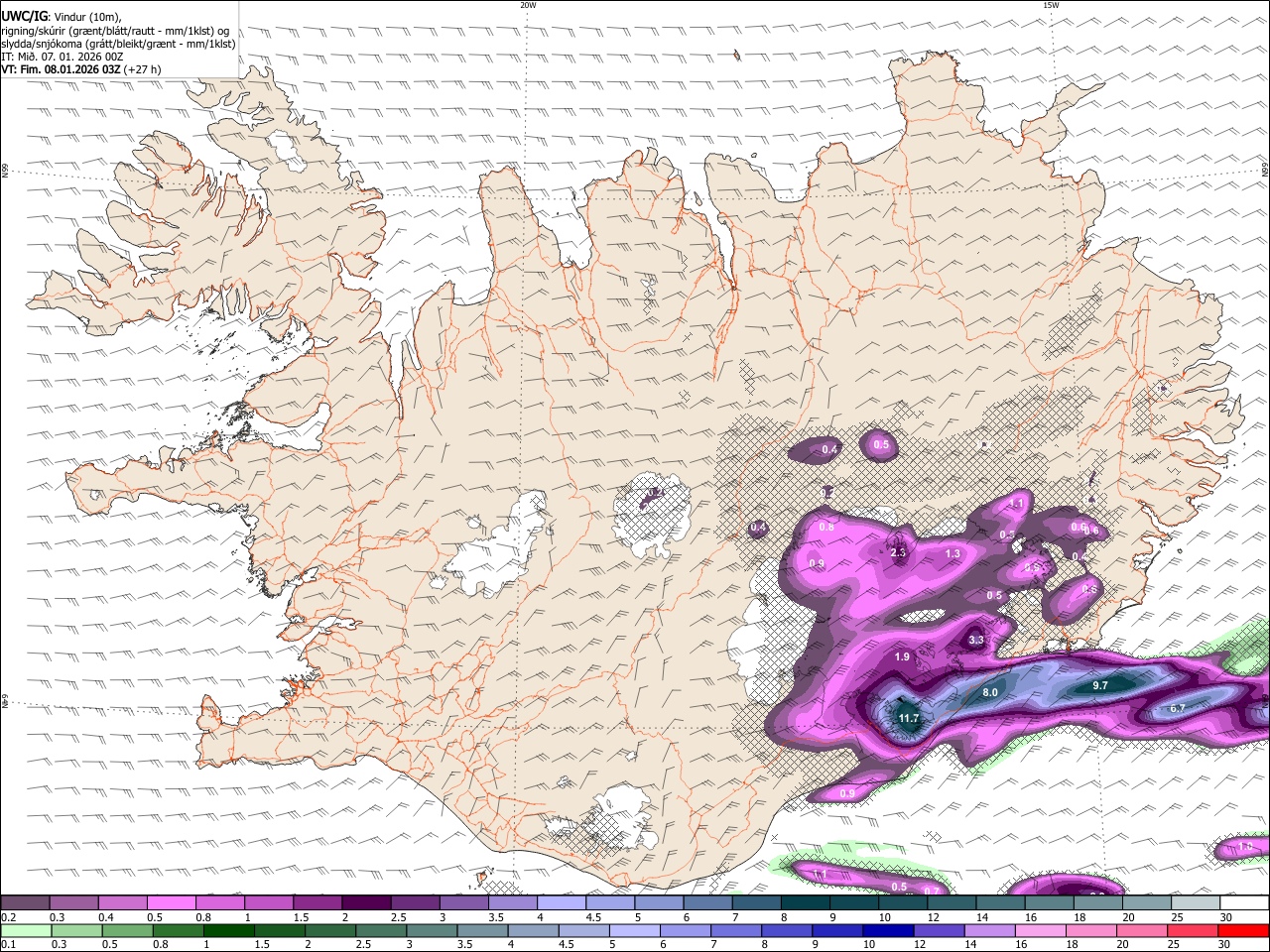Click the 3.3 precipitation value label
Screen dimensions: 1270x952
(x=976, y=640)
